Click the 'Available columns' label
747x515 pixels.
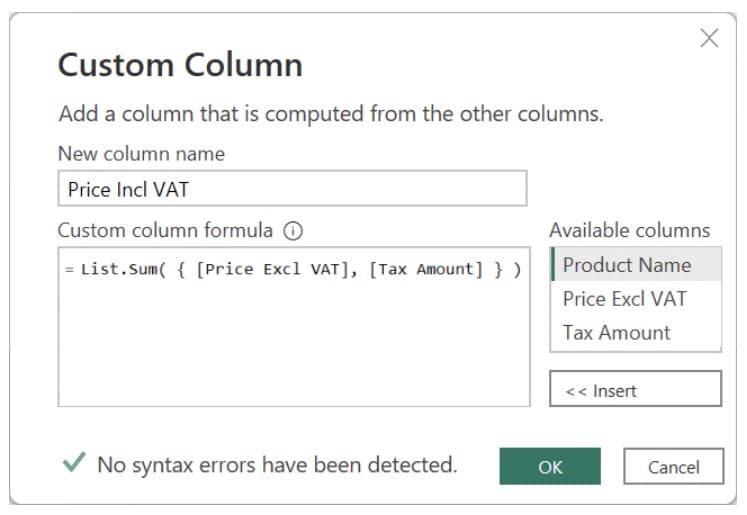pyautogui.click(x=629, y=231)
